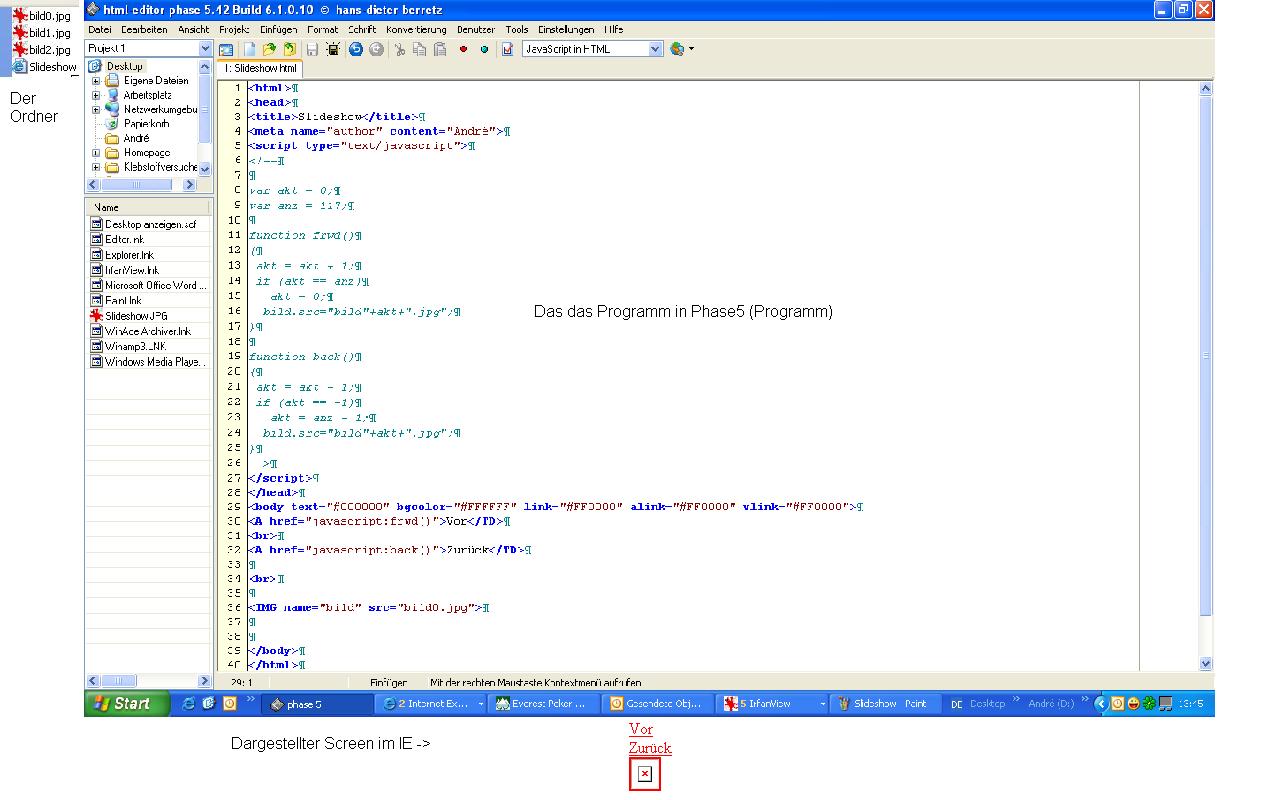The height and width of the screenshot is (800, 1280).
Task: Select bild1.jpg in the folder listing
Action: [x=42, y=33]
